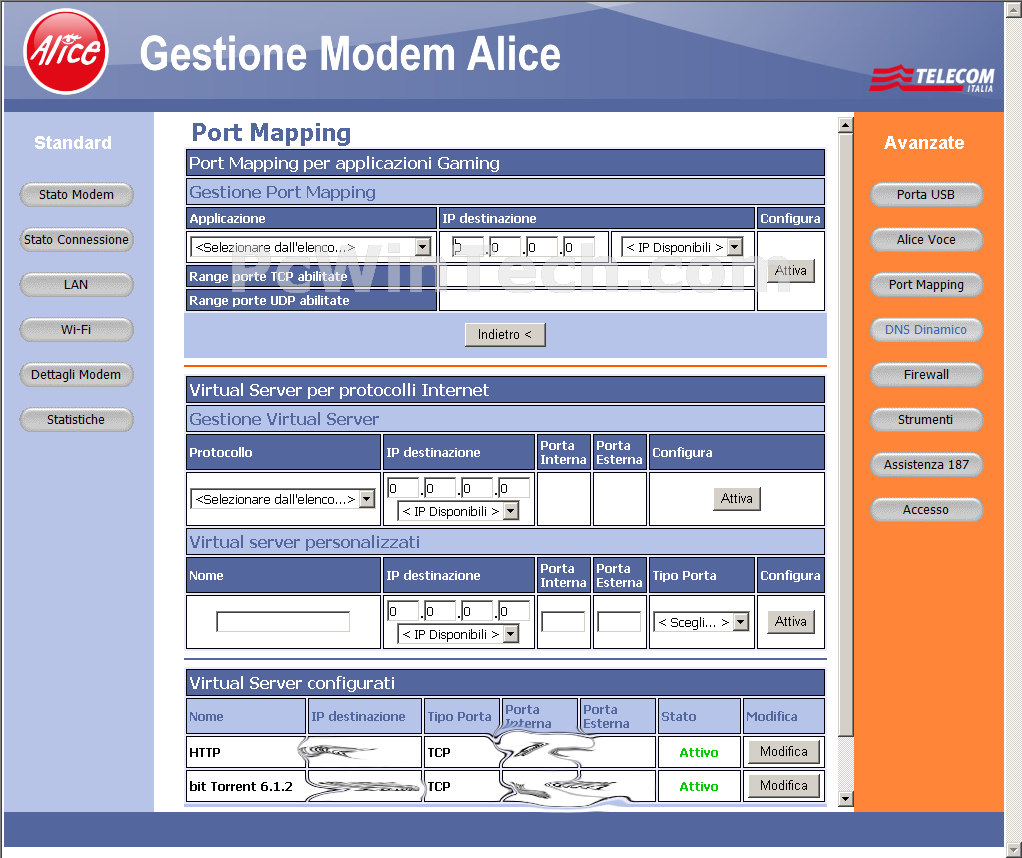Focus fourth IP octet in Virtual server personalizzati
The height and width of the screenshot is (858, 1022).
tap(514, 611)
